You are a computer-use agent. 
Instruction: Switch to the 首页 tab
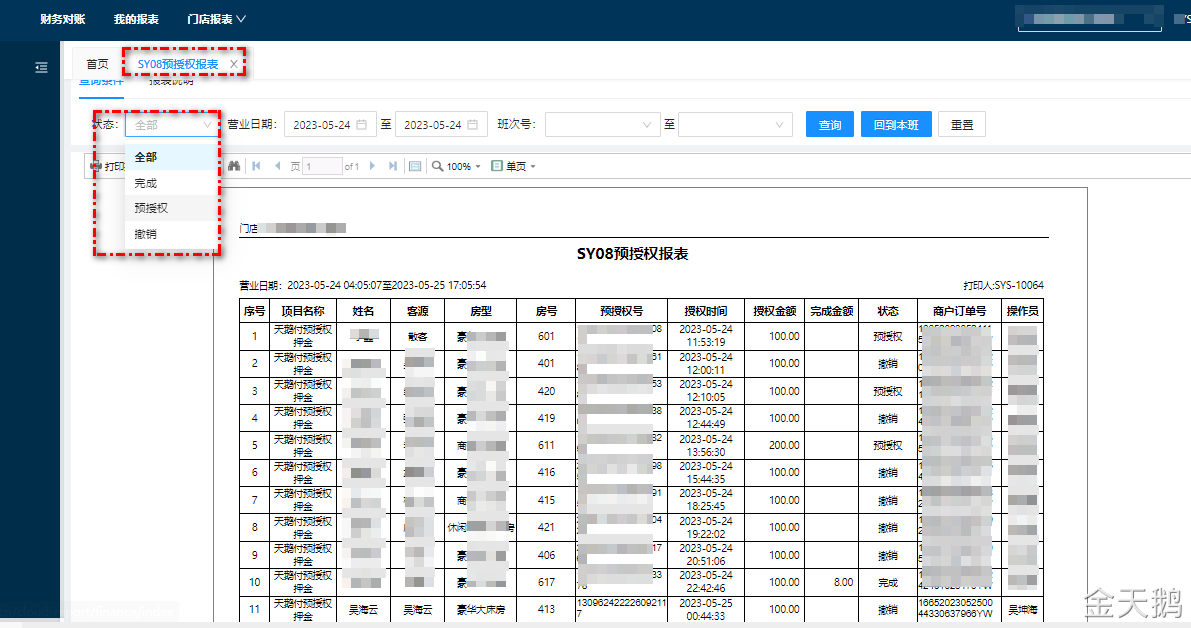coord(97,65)
